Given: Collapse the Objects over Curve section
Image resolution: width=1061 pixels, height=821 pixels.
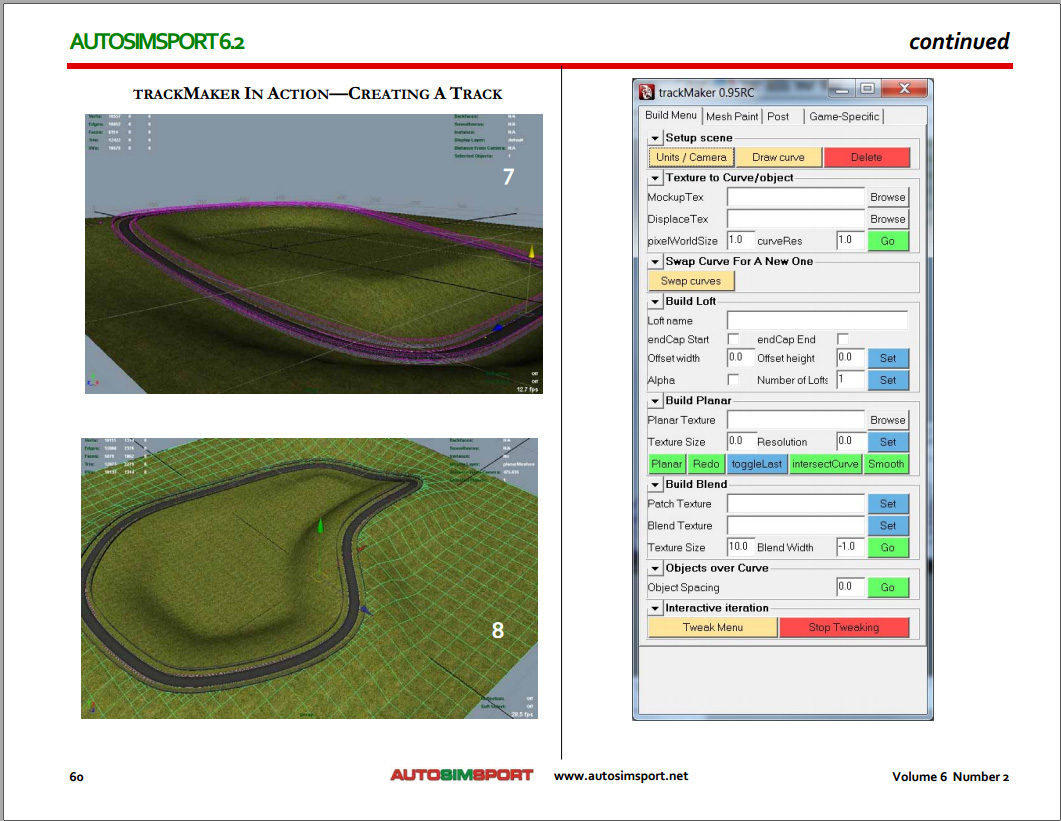Looking at the screenshot, I should click(x=655, y=569).
